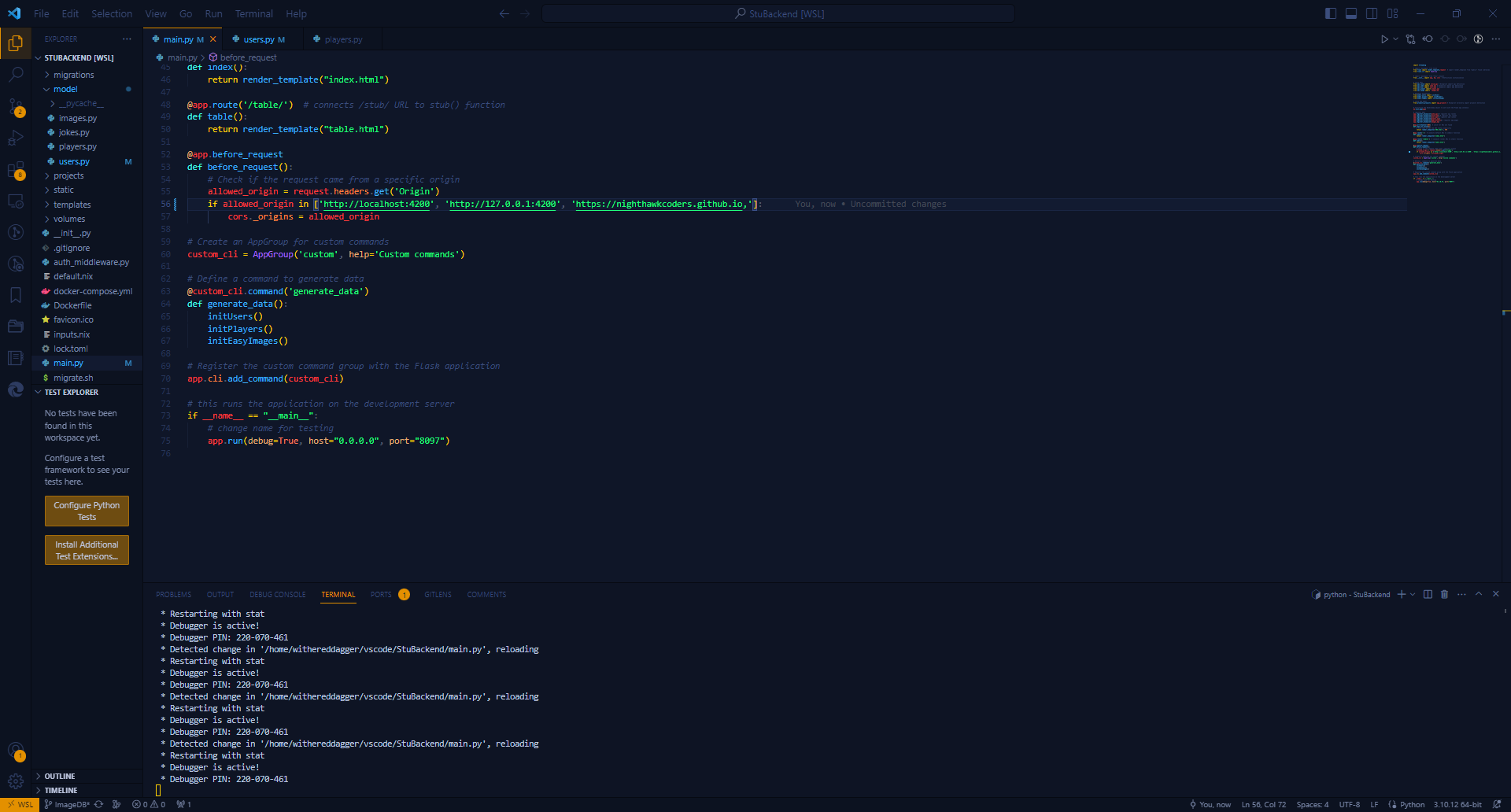
Task: Open the Terminal menu
Action: pos(254,13)
